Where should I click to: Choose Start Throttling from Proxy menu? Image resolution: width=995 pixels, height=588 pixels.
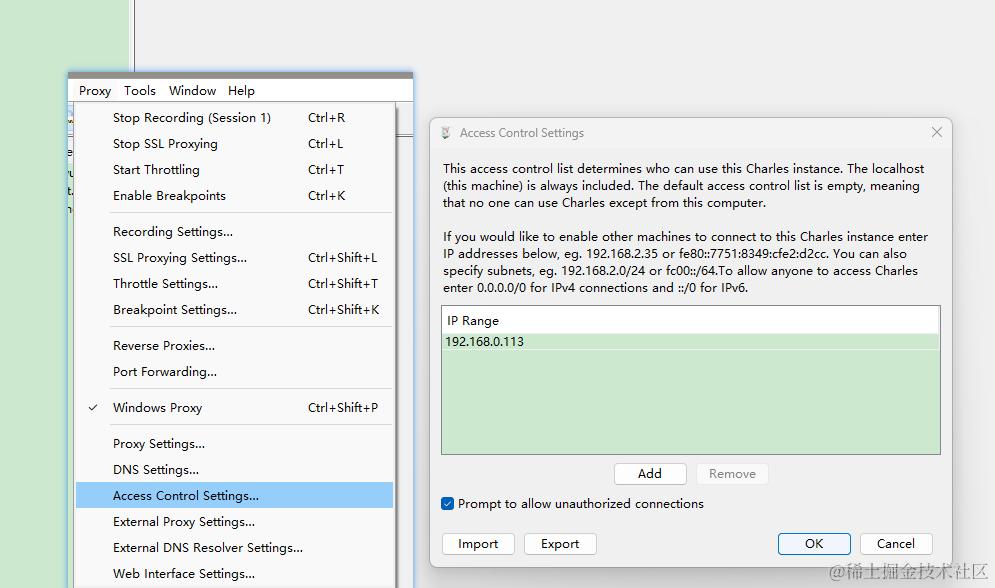tap(234, 170)
